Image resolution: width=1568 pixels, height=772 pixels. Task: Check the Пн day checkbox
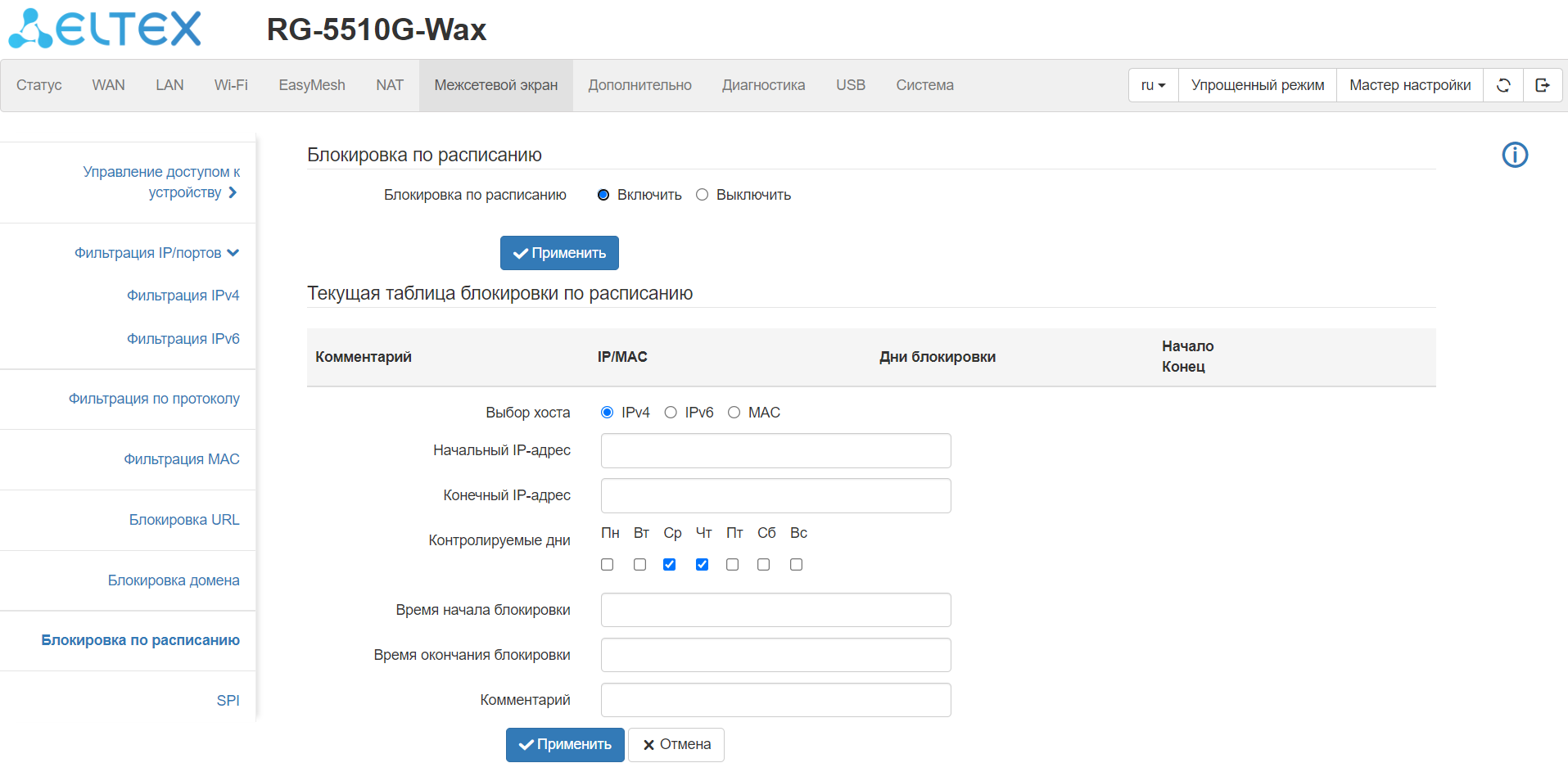[x=607, y=565]
